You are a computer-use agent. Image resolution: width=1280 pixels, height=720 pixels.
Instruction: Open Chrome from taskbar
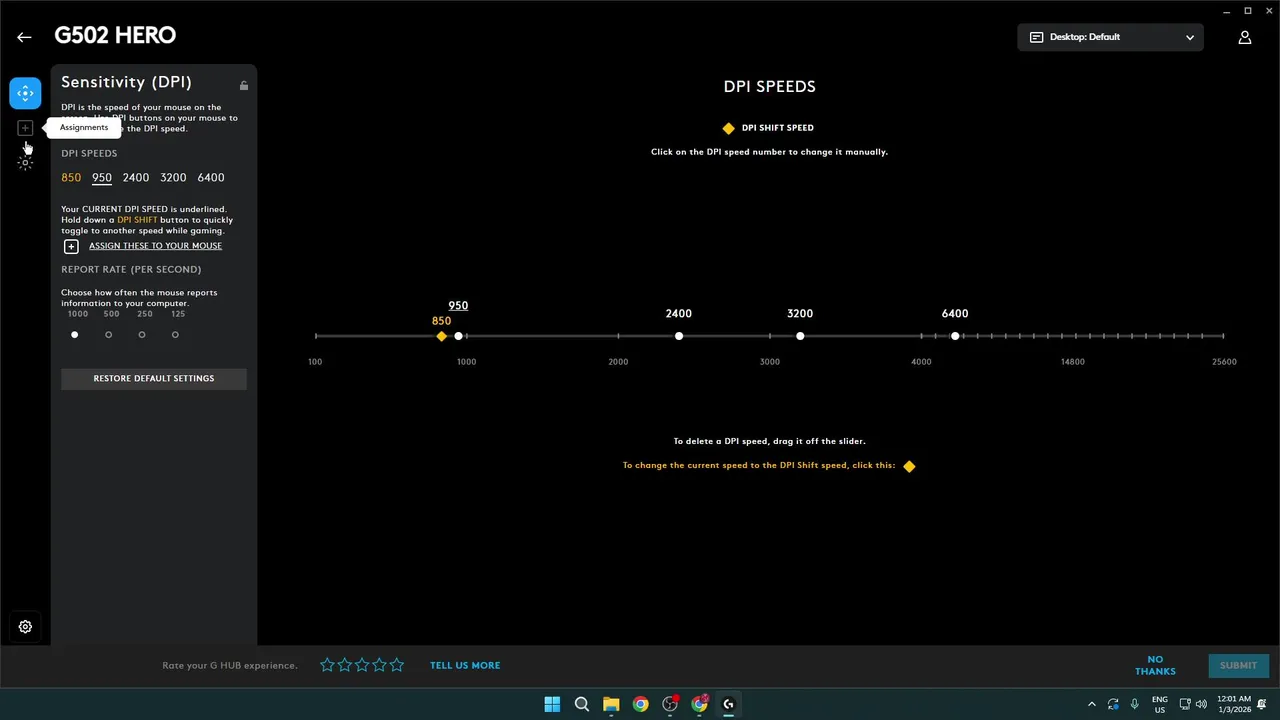[640, 704]
